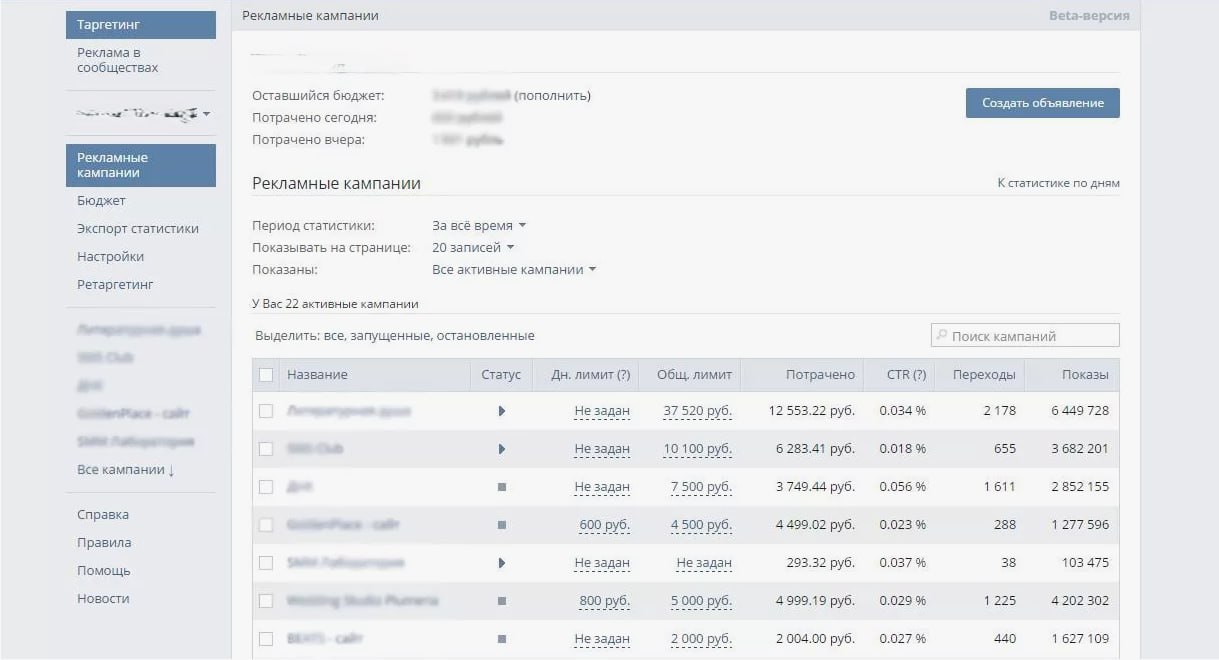Open the 'Все активные кампании' filter dropdown
1219x660 pixels.
(514, 270)
